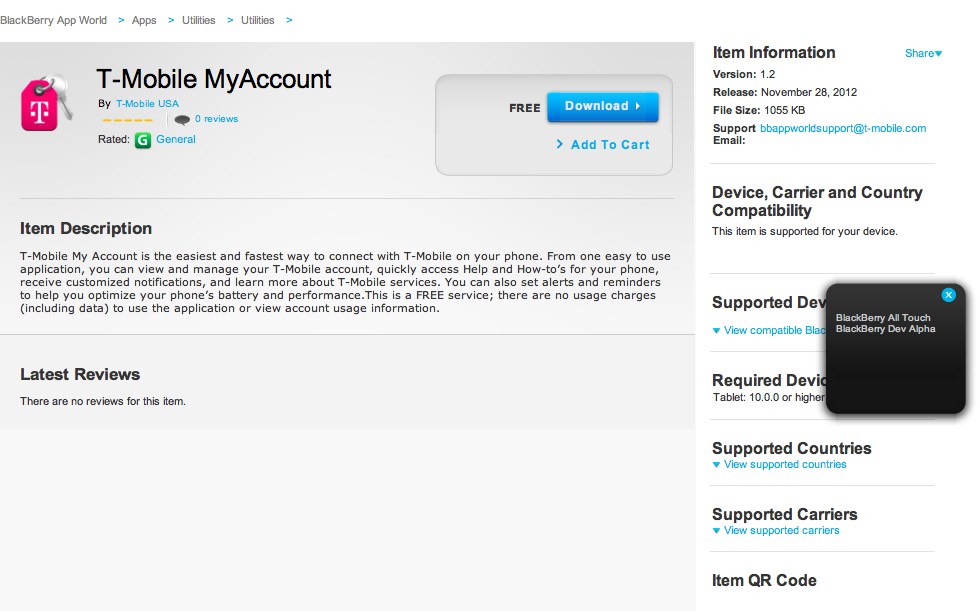The height and width of the screenshot is (611, 979).
Task: Close the compatible devices popup
Action: [949, 295]
